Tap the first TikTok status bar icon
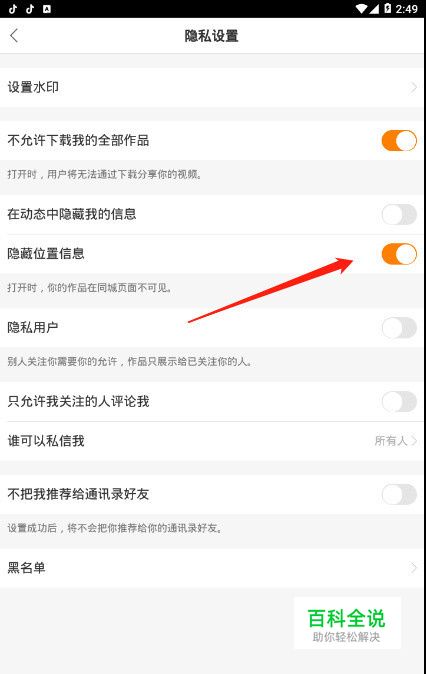426x674 pixels. point(13,9)
